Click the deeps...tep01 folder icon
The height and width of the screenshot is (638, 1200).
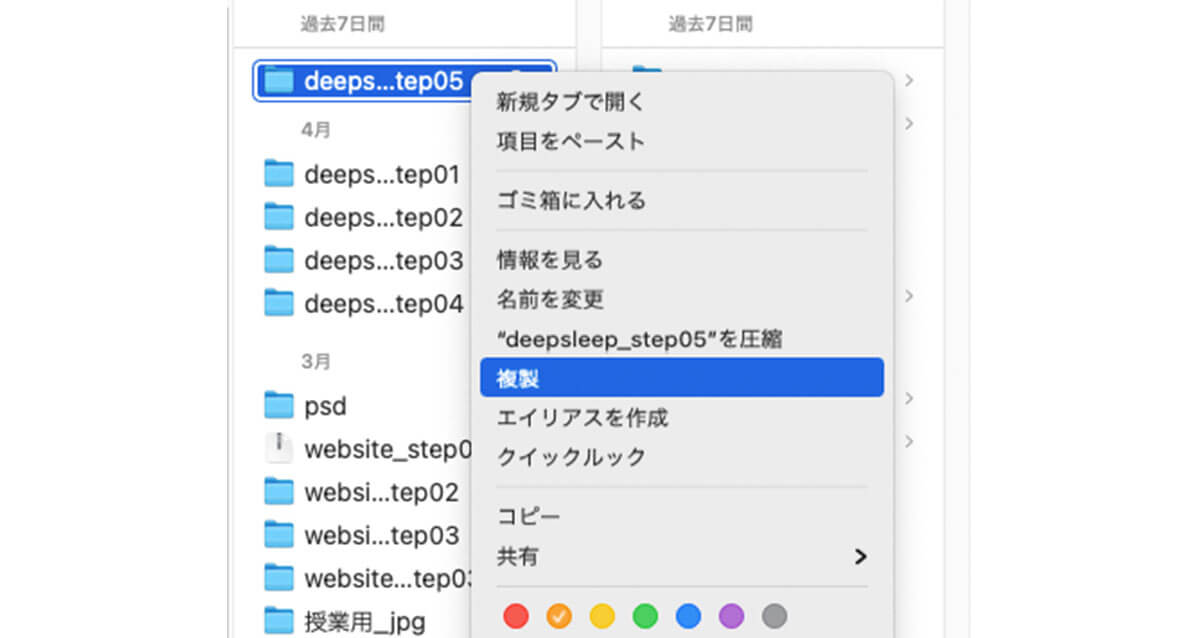coord(278,174)
